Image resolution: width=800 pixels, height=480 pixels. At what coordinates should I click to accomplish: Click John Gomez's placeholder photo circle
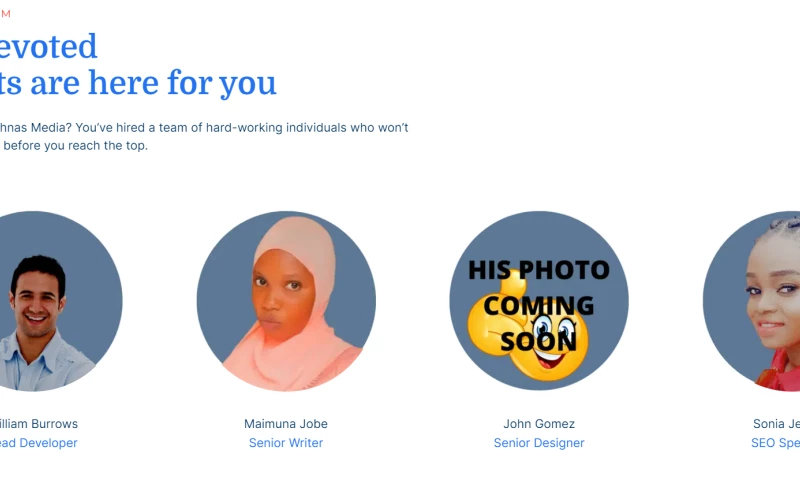pyautogui.click(x=539, y=301)
